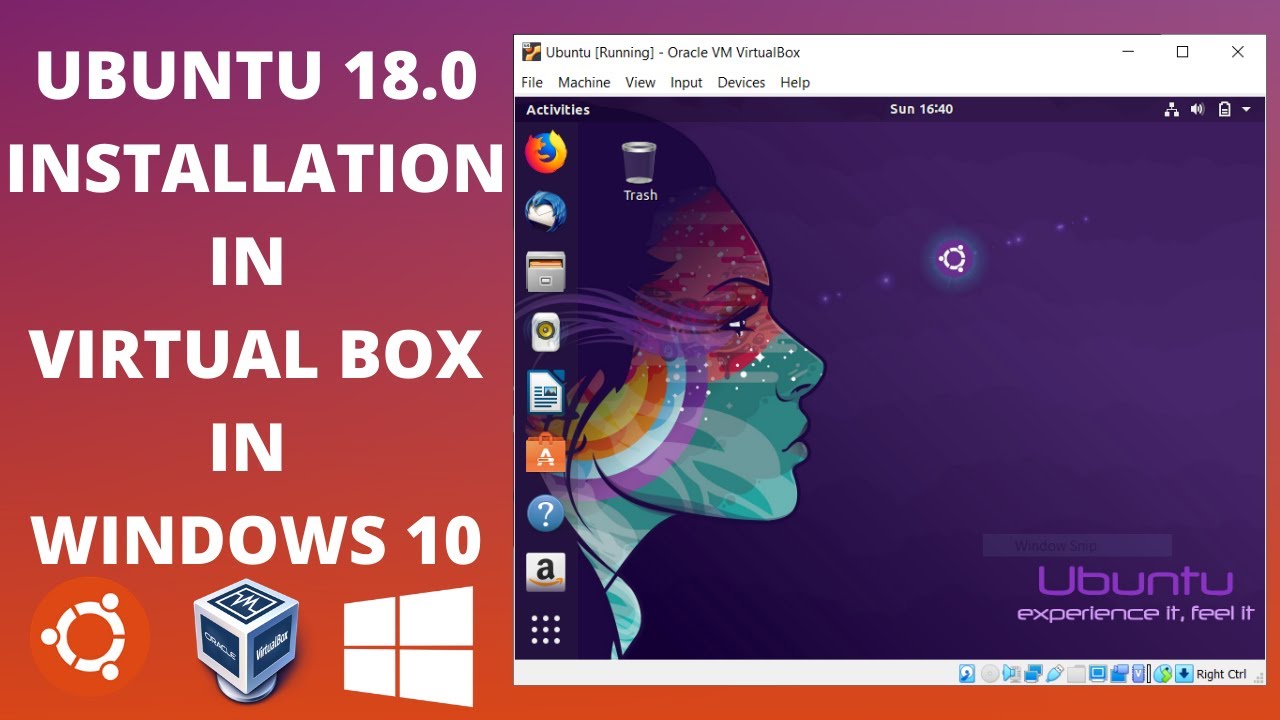Close the Oracle VM VirtualBox window
The image size is (1280, 720).
(x=1238, y=52)
